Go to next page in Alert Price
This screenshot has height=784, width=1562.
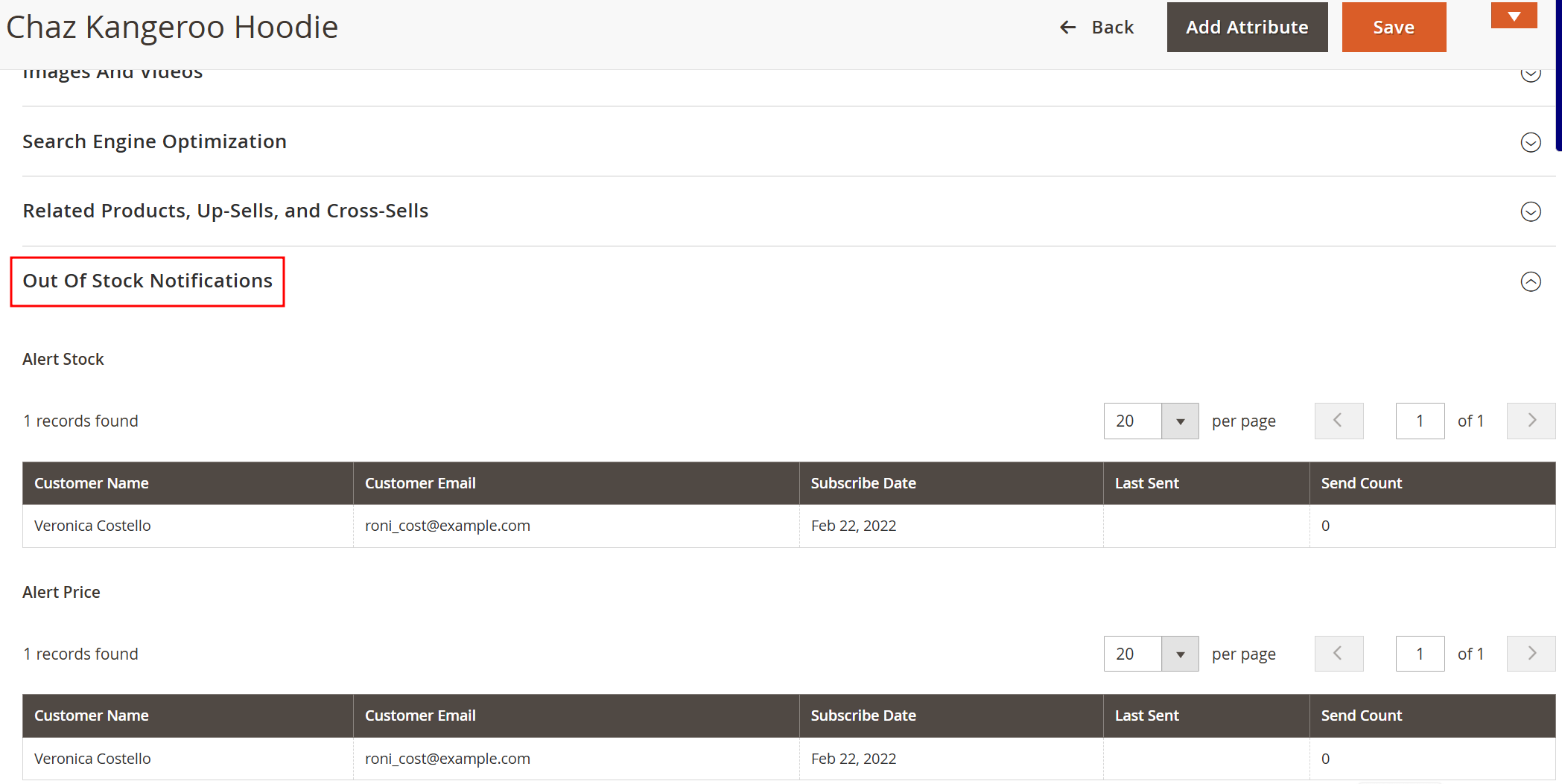pyautogui.click(x=1530, y=654)
